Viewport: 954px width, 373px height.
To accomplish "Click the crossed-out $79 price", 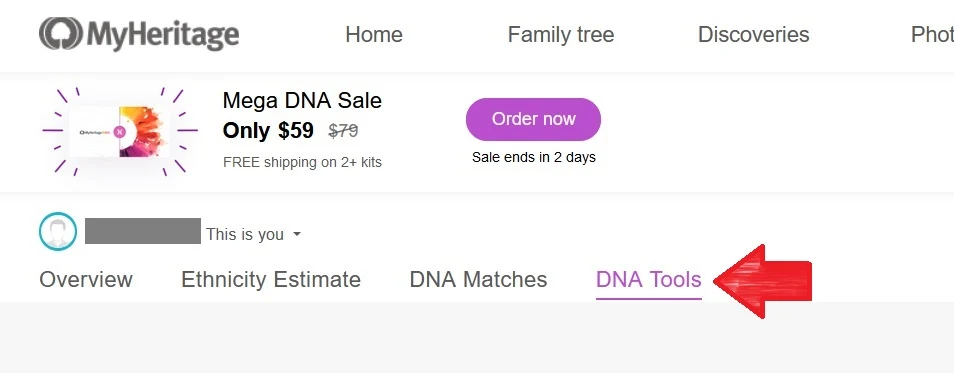I will click(343, 131).
